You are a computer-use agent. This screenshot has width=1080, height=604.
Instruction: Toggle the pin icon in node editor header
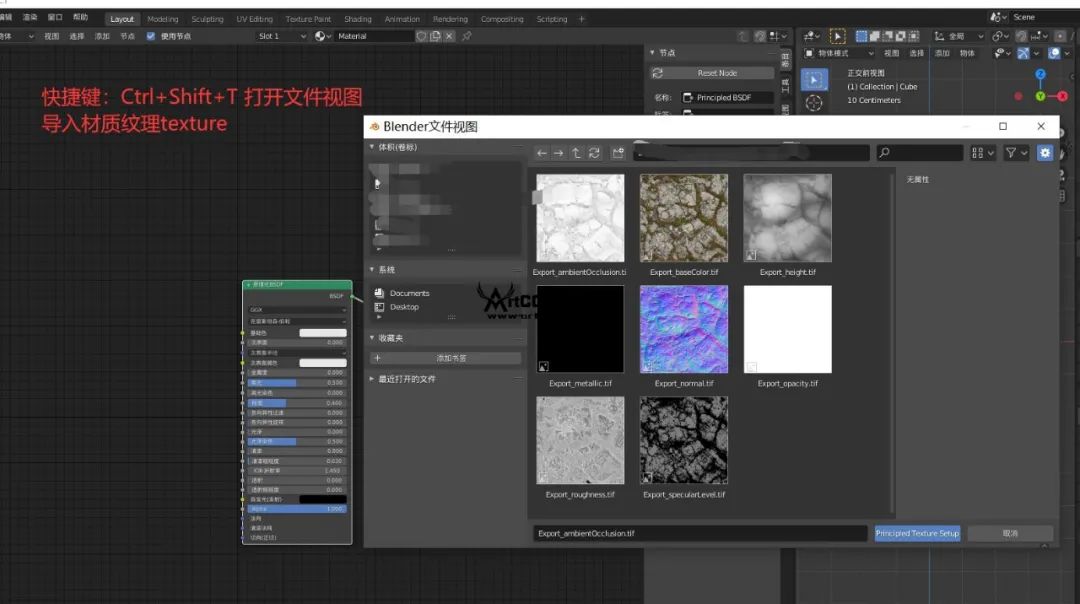[467, 37]
